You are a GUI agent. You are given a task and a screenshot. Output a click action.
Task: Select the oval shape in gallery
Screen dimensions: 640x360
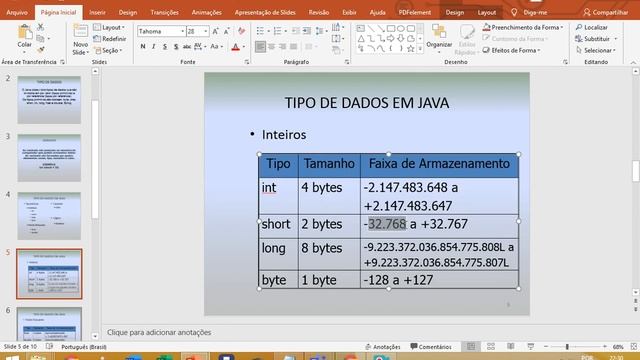[401, 29]
